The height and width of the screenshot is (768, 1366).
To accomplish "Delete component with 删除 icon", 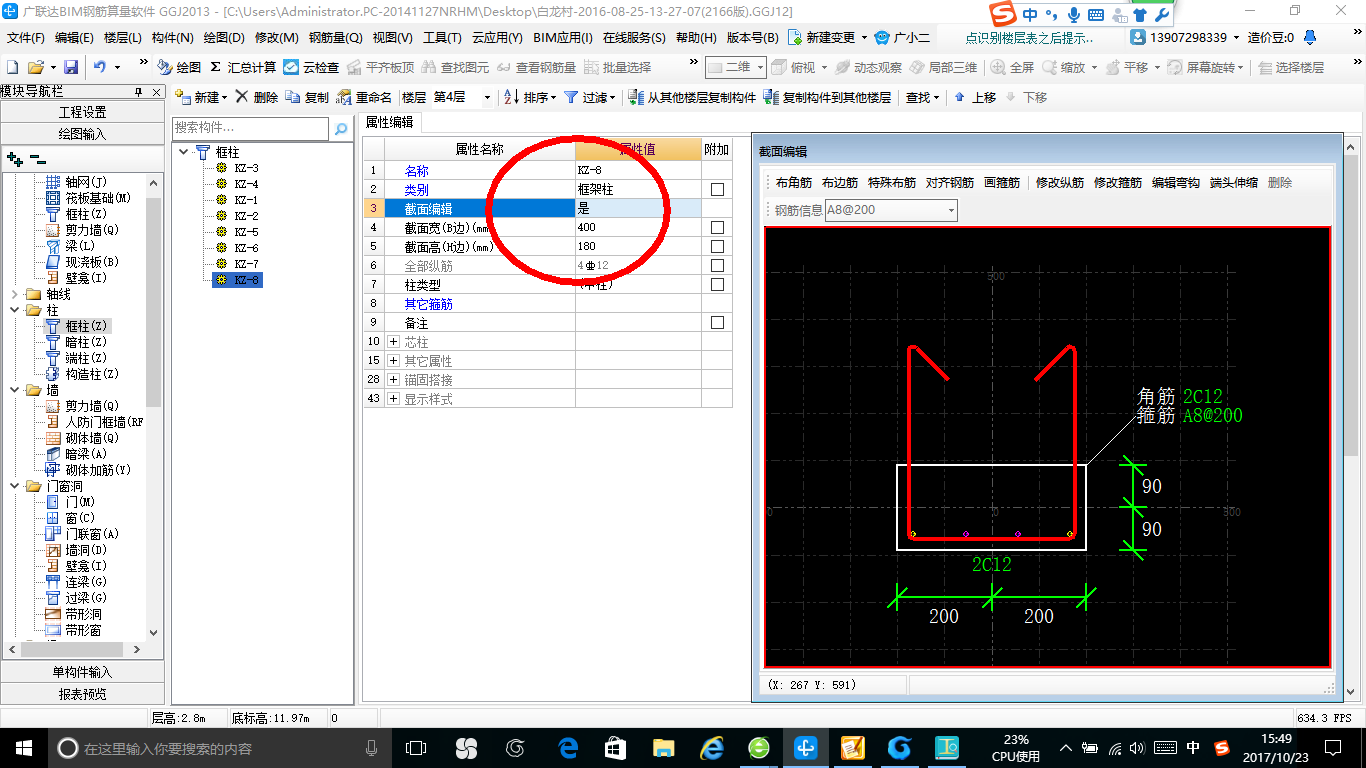I will click(x=242, y=97).
